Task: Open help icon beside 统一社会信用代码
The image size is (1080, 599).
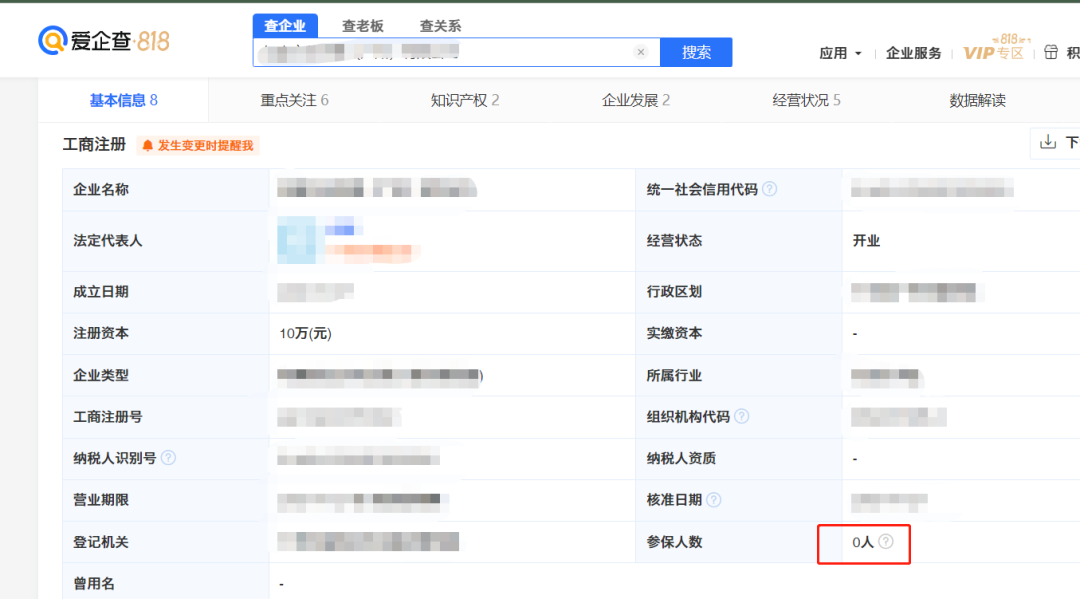Action: [769, 189]
